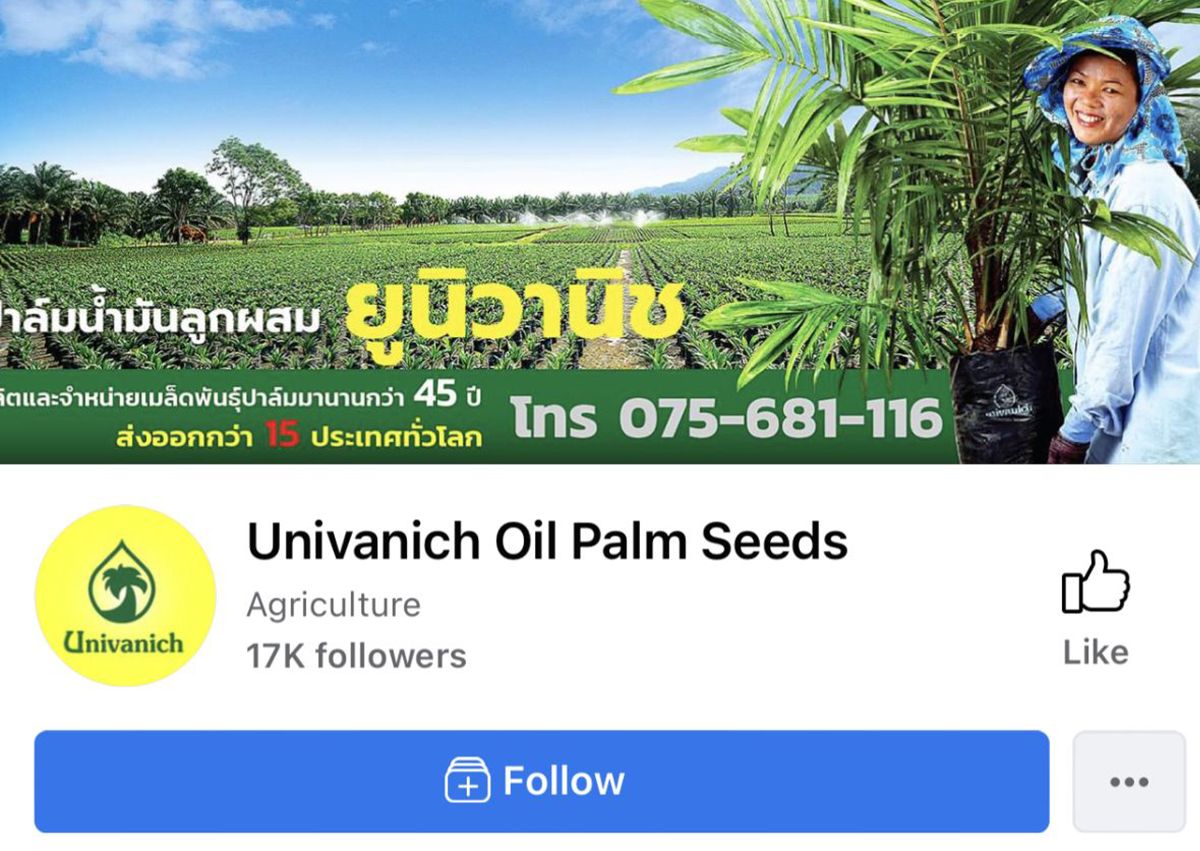
Task: Open the Univanich yellow profile picture
Action: 125,595
